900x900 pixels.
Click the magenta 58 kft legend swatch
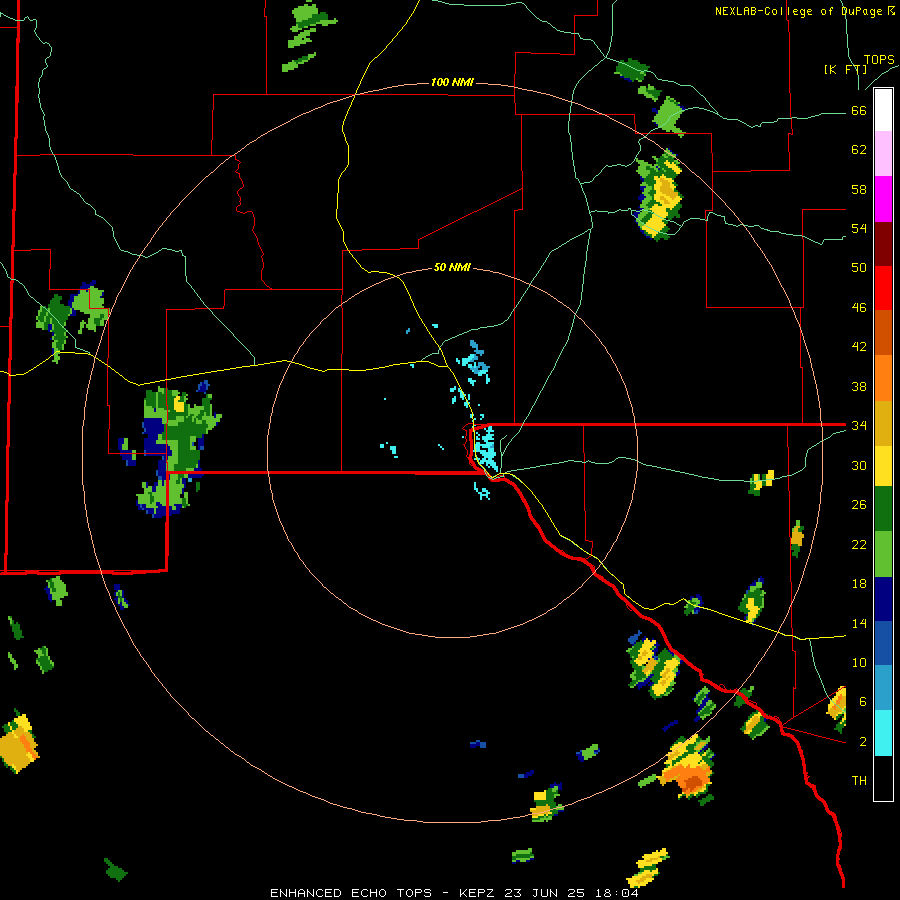click(x=883, y=199)
